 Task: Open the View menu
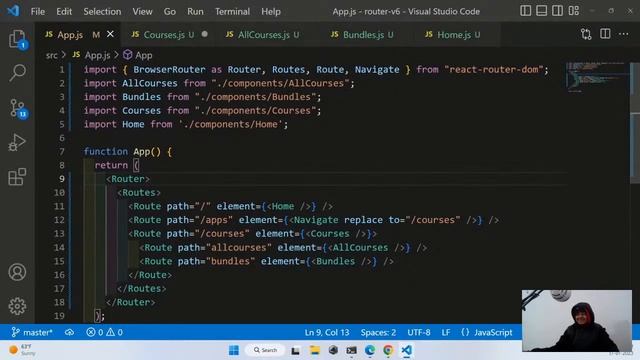[142, 11]
